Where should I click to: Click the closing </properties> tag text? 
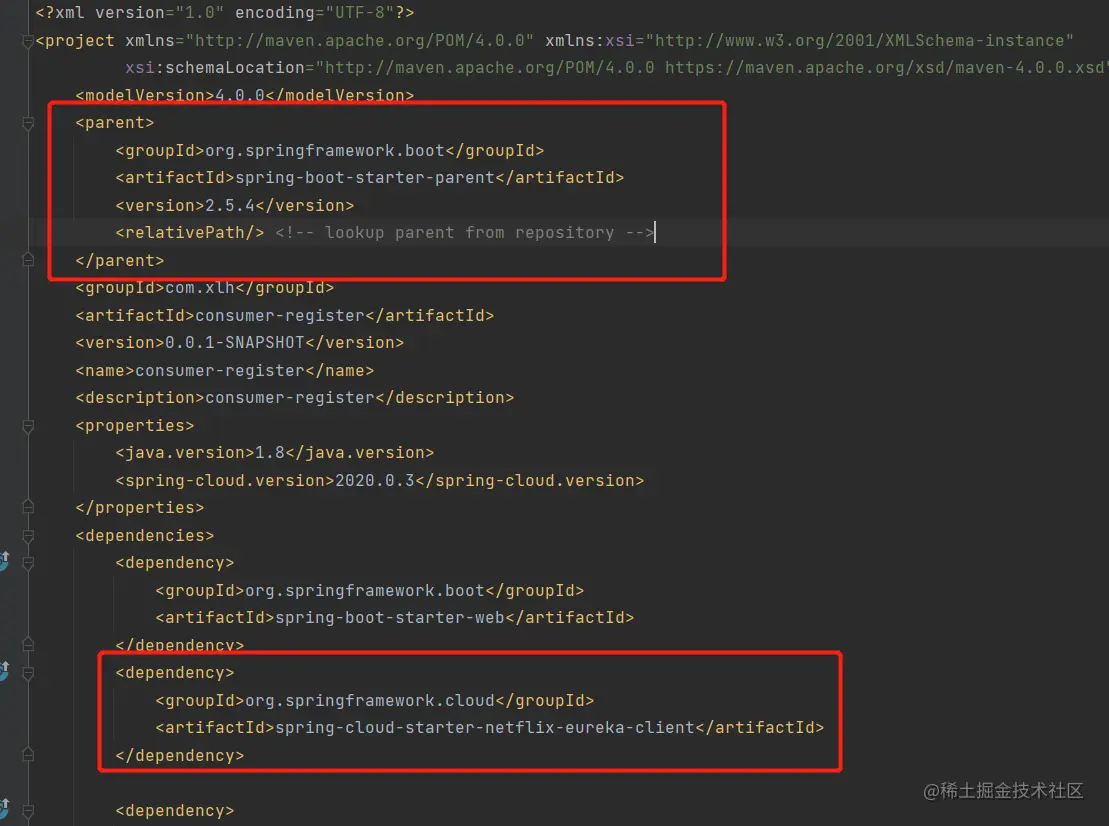139,508
